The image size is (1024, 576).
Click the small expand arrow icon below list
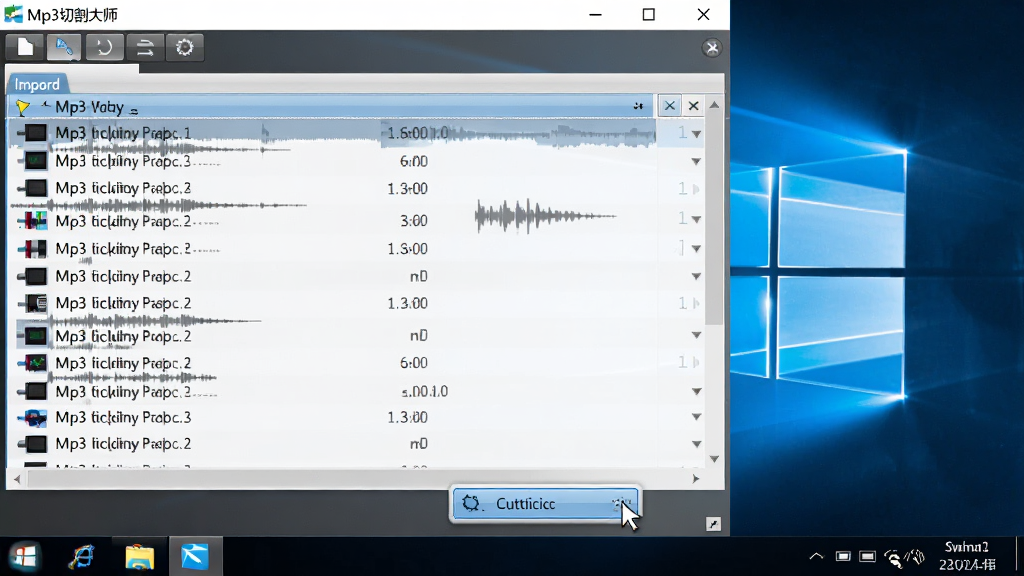coord(713,524)
